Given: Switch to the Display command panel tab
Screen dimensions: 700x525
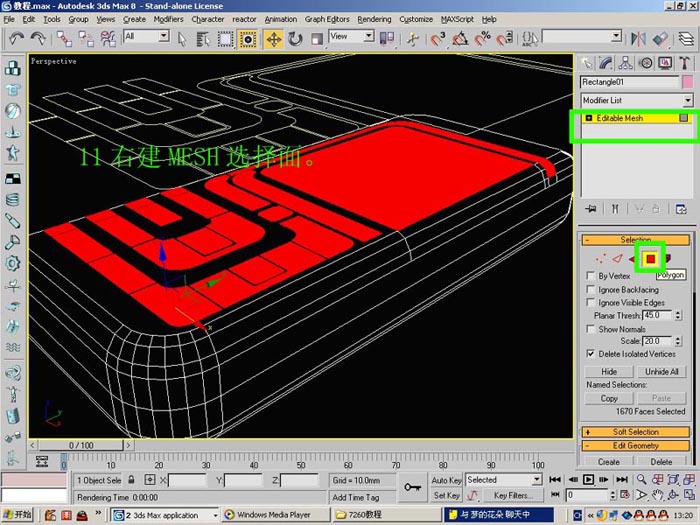Looking at the screenshot, I should [x=665, y=63].
